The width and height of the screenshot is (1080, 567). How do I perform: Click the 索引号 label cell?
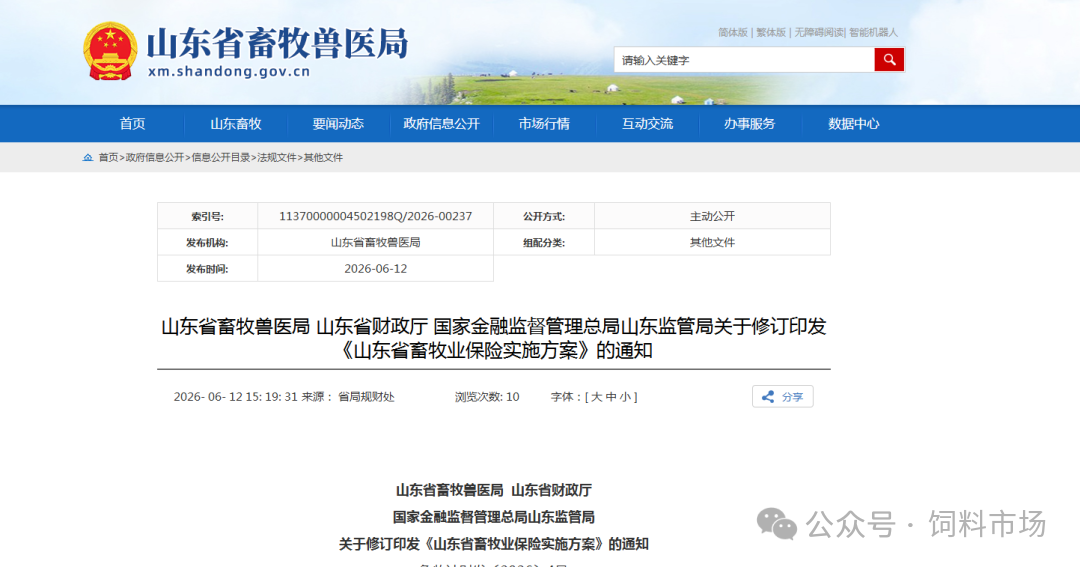tap(207, 216)
